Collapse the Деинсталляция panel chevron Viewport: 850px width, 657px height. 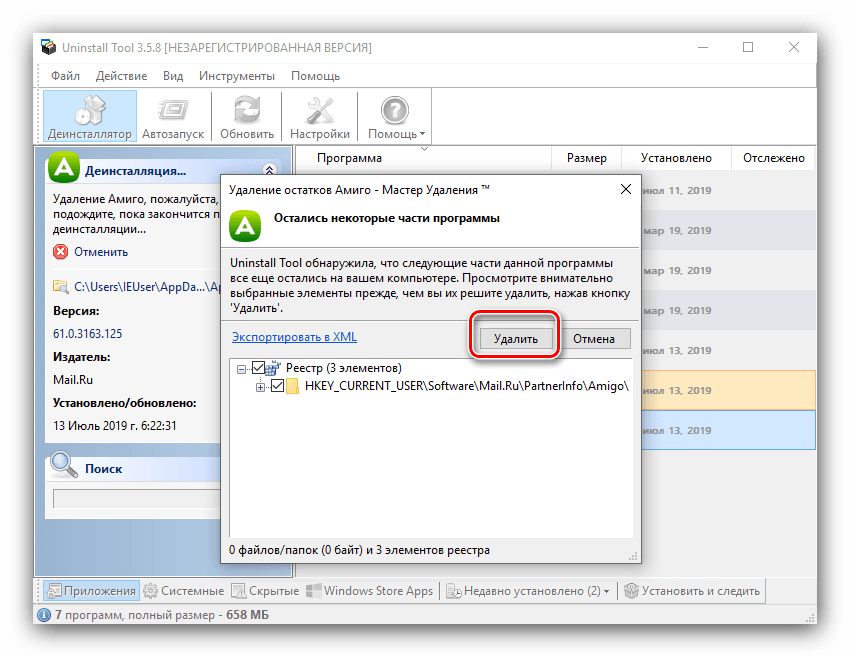pyautogui.click(x=269, y=170)
